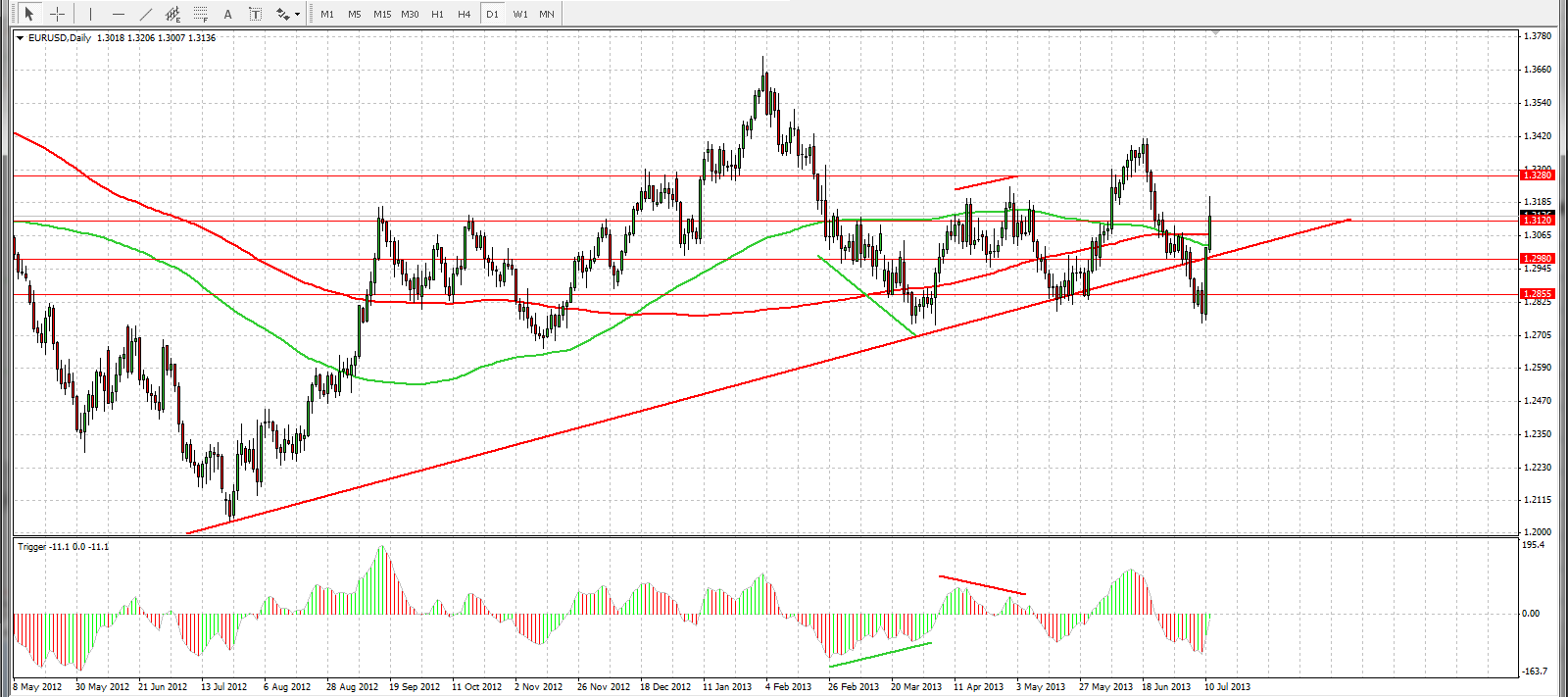Screen dimensions: 1568x697
Task: Click the H1 timeframe button
Action: (x=437, y=14)
